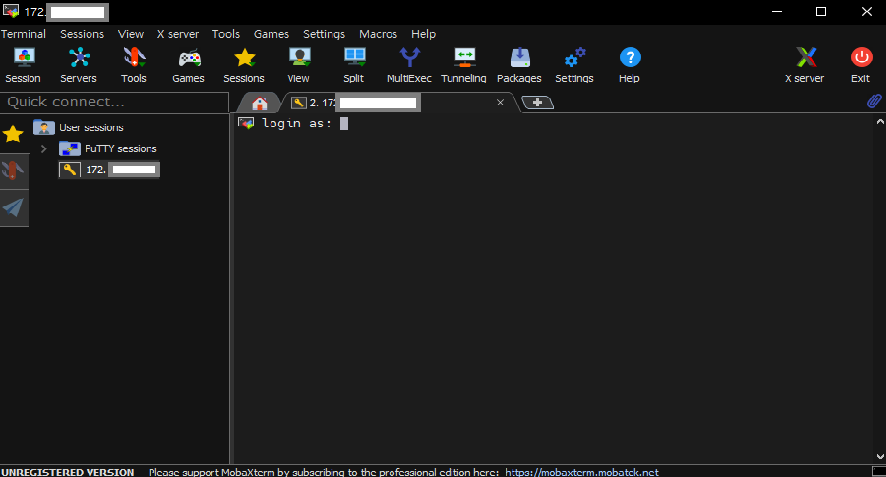Viewport: 886px width, 477px height.
Task: Focus the Quick connect input field
Action: click(115, 102)
